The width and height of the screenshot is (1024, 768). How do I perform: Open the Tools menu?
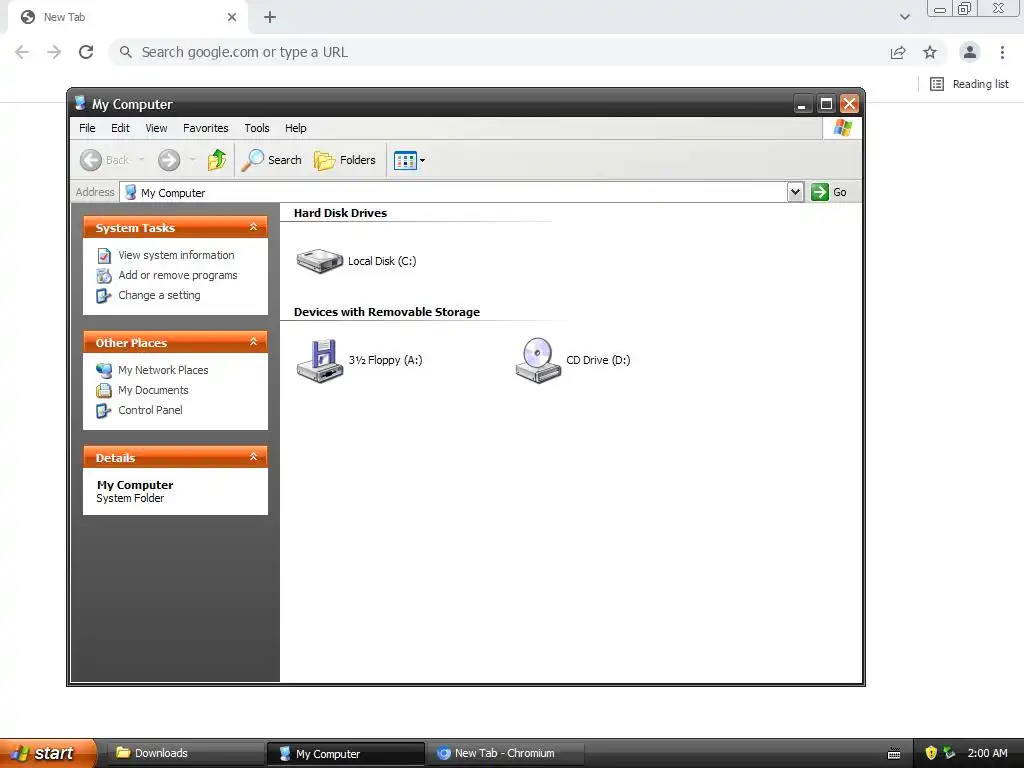[x=257, y=128]
